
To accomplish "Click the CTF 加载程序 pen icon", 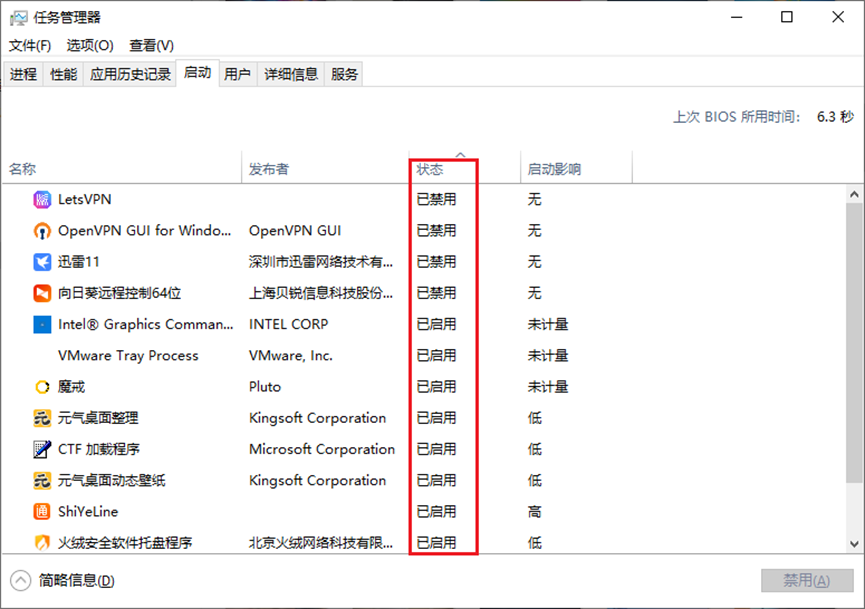I will 42,450.
